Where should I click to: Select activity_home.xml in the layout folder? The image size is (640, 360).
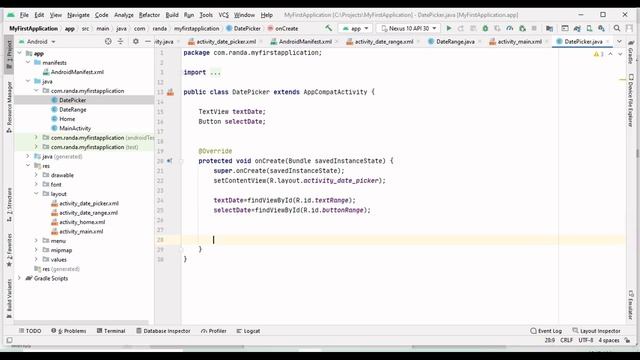tap(82, 222)
